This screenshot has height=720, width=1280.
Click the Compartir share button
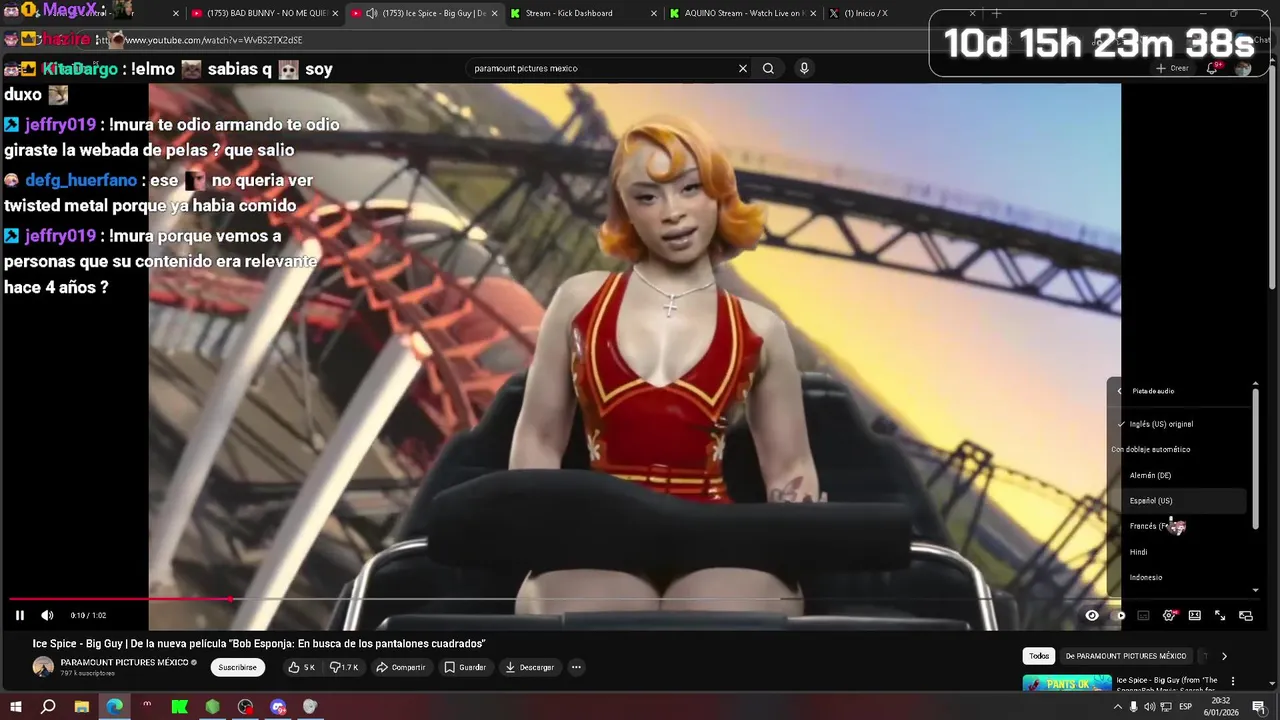click(400, 667)
